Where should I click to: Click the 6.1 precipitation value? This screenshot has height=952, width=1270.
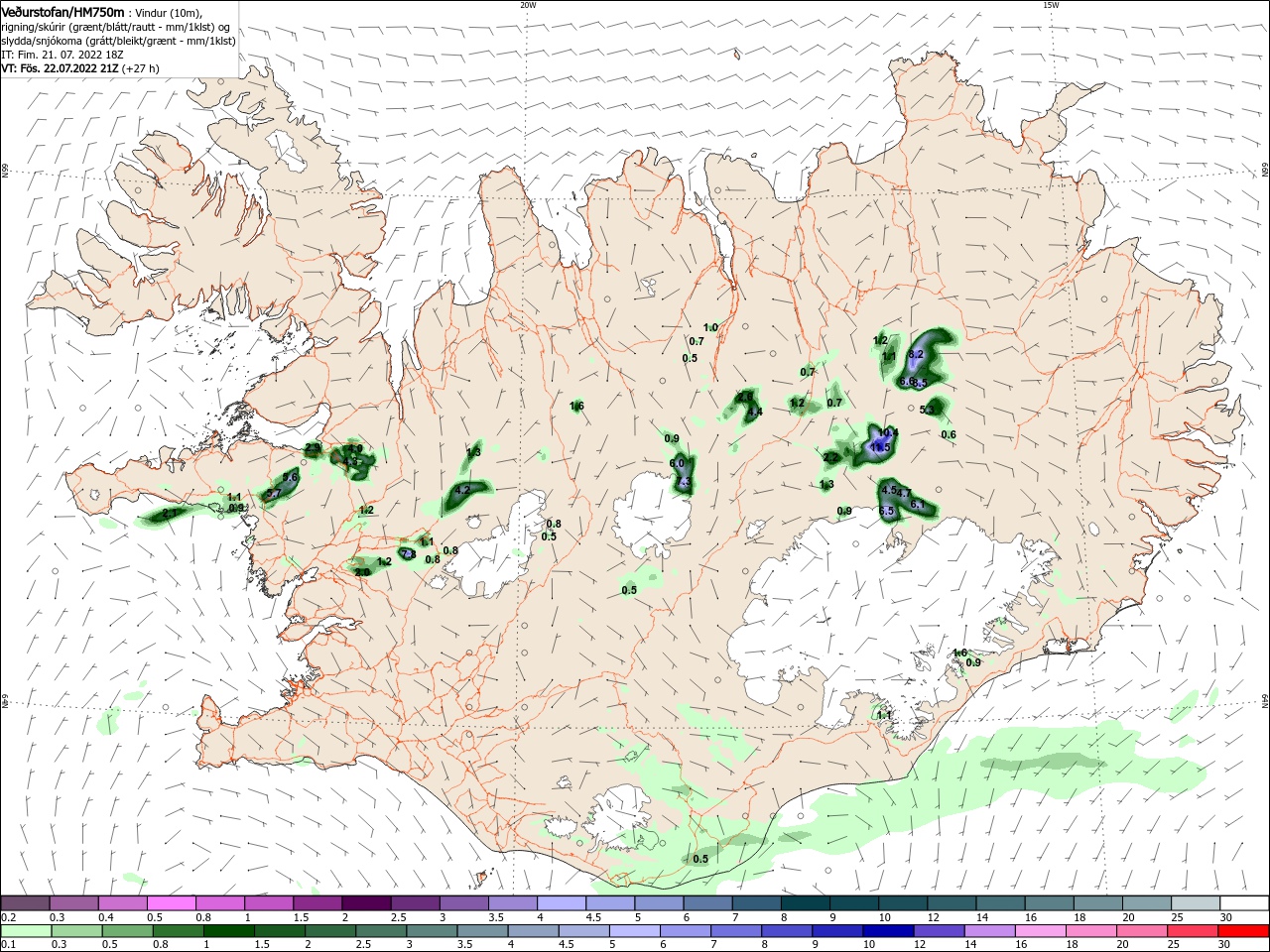pyautogui.click(x=918, y=506)
